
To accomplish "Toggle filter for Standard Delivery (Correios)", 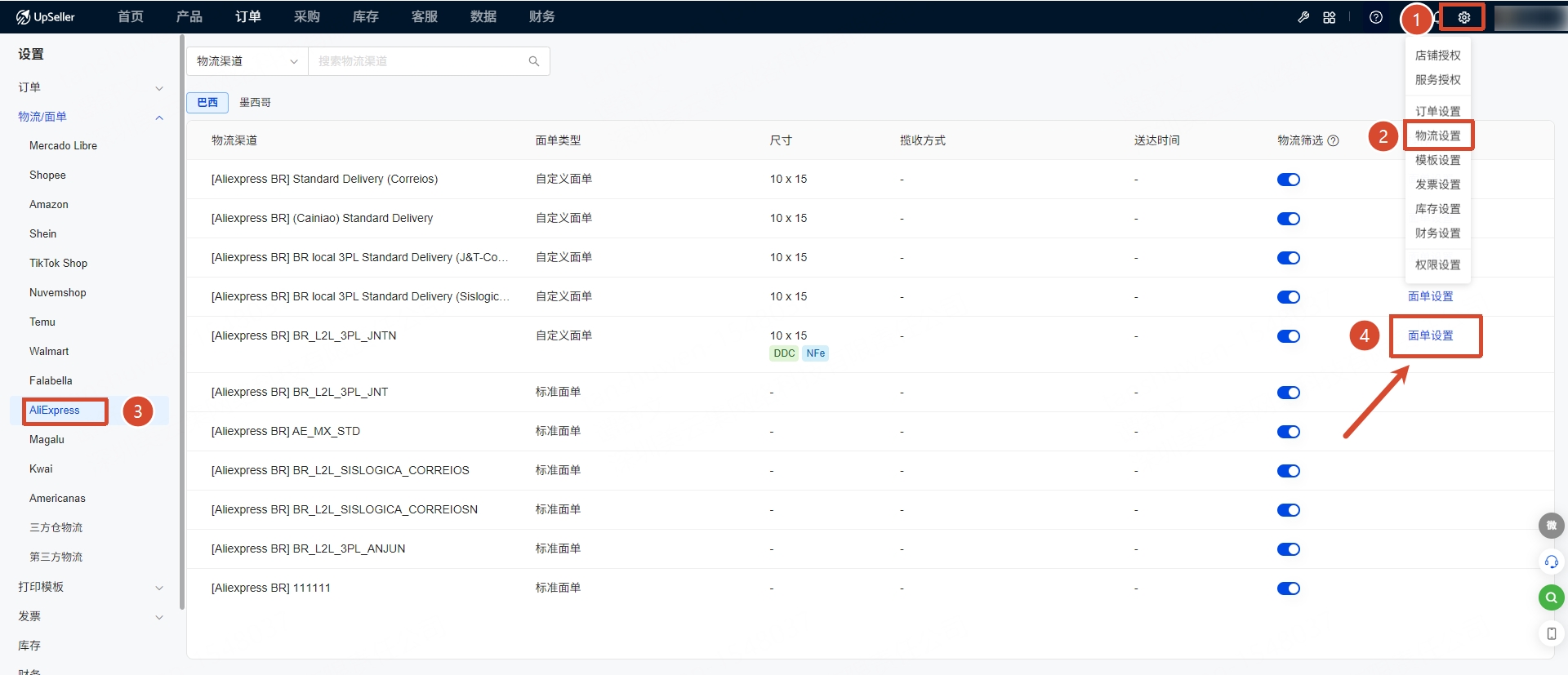I will tap(1289, 180).
